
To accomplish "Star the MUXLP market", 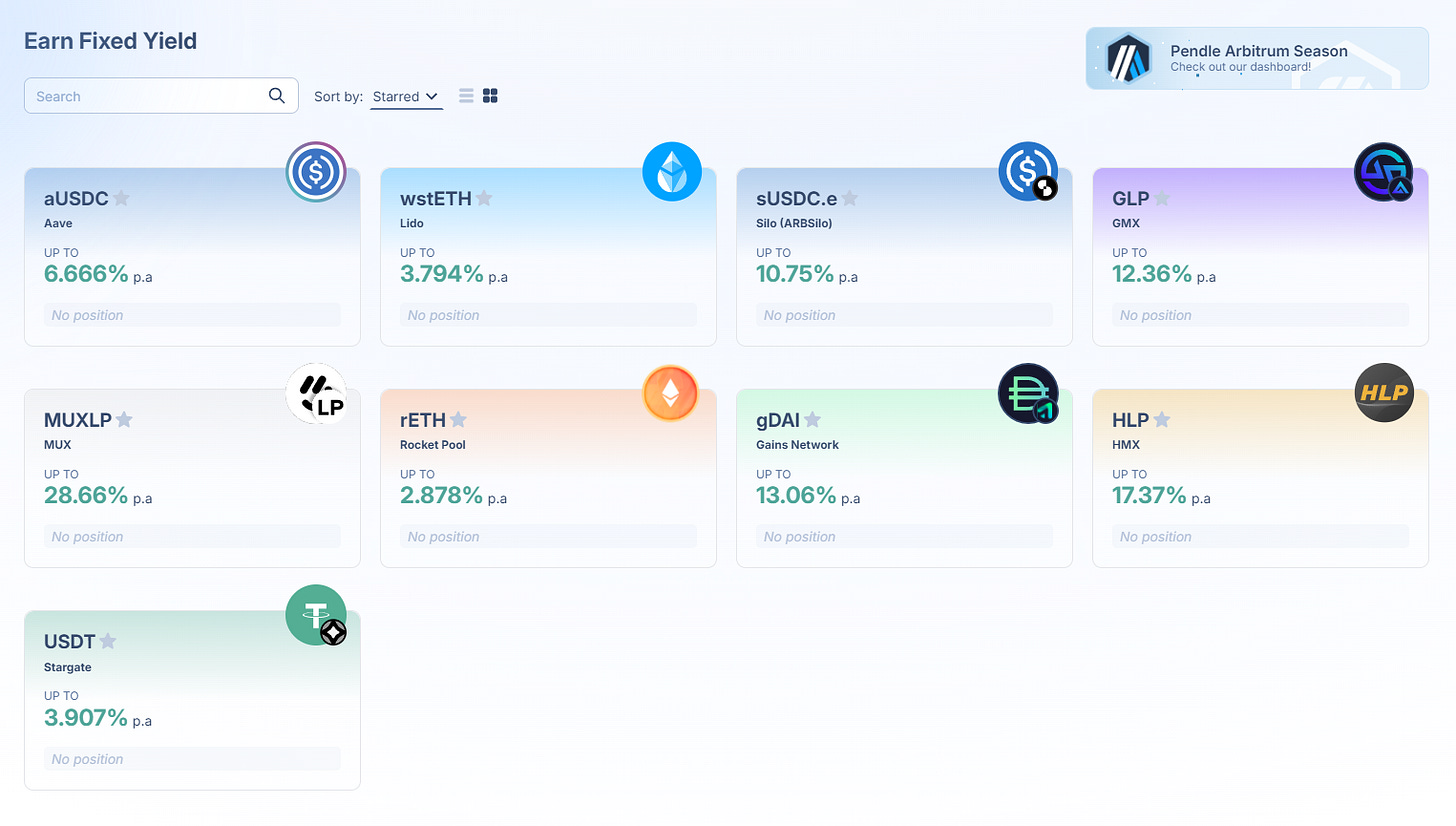I will [x=124, y=419].
